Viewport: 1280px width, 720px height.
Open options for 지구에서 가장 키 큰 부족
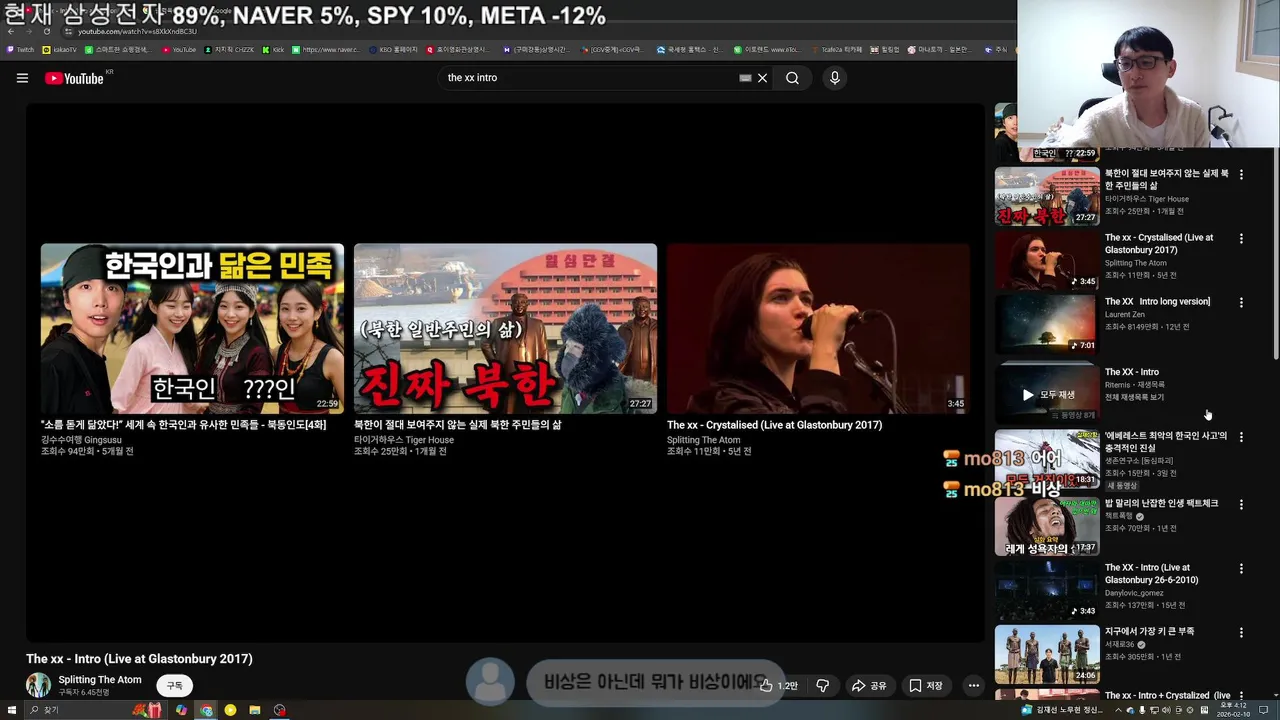pos(1241,633)
